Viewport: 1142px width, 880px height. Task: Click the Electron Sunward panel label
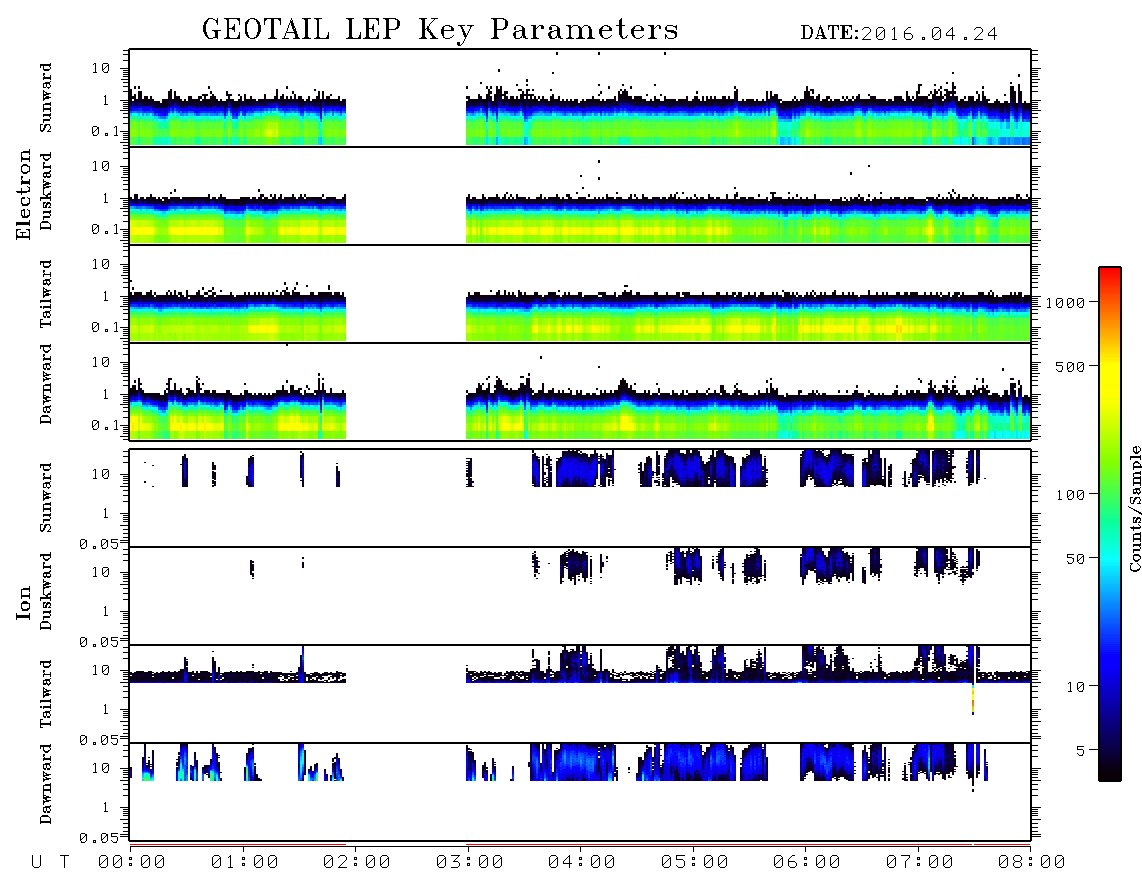pos(46,98)
